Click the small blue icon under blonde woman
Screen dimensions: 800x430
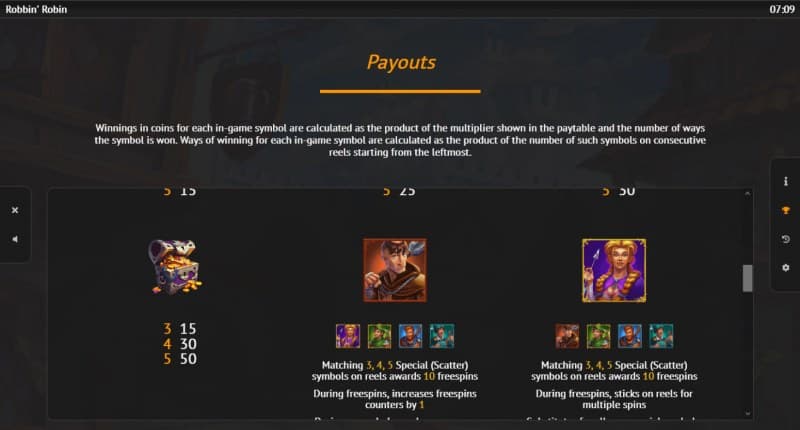629,336
